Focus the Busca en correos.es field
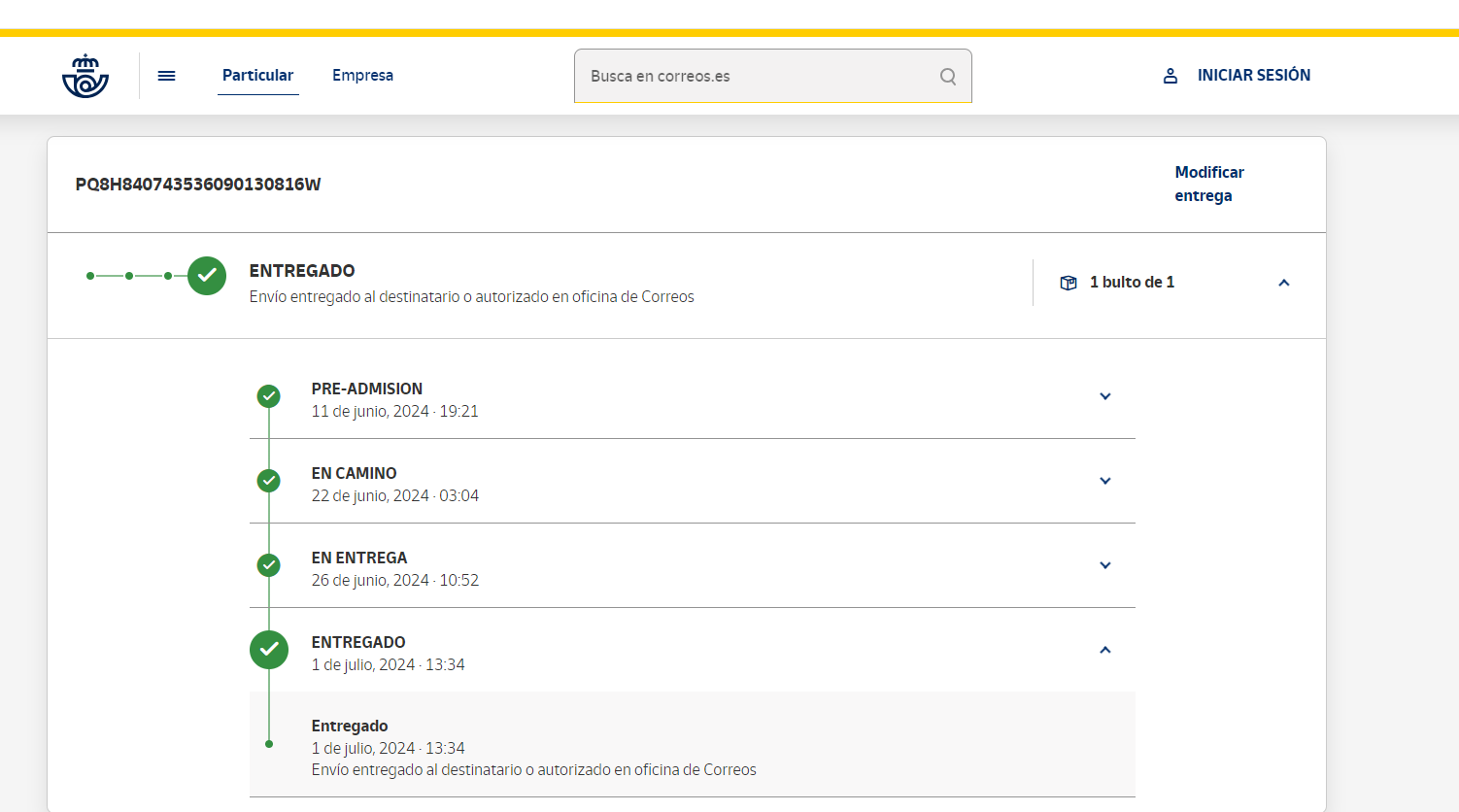This screenshot has width=1459, height=812. click(773, 76)
